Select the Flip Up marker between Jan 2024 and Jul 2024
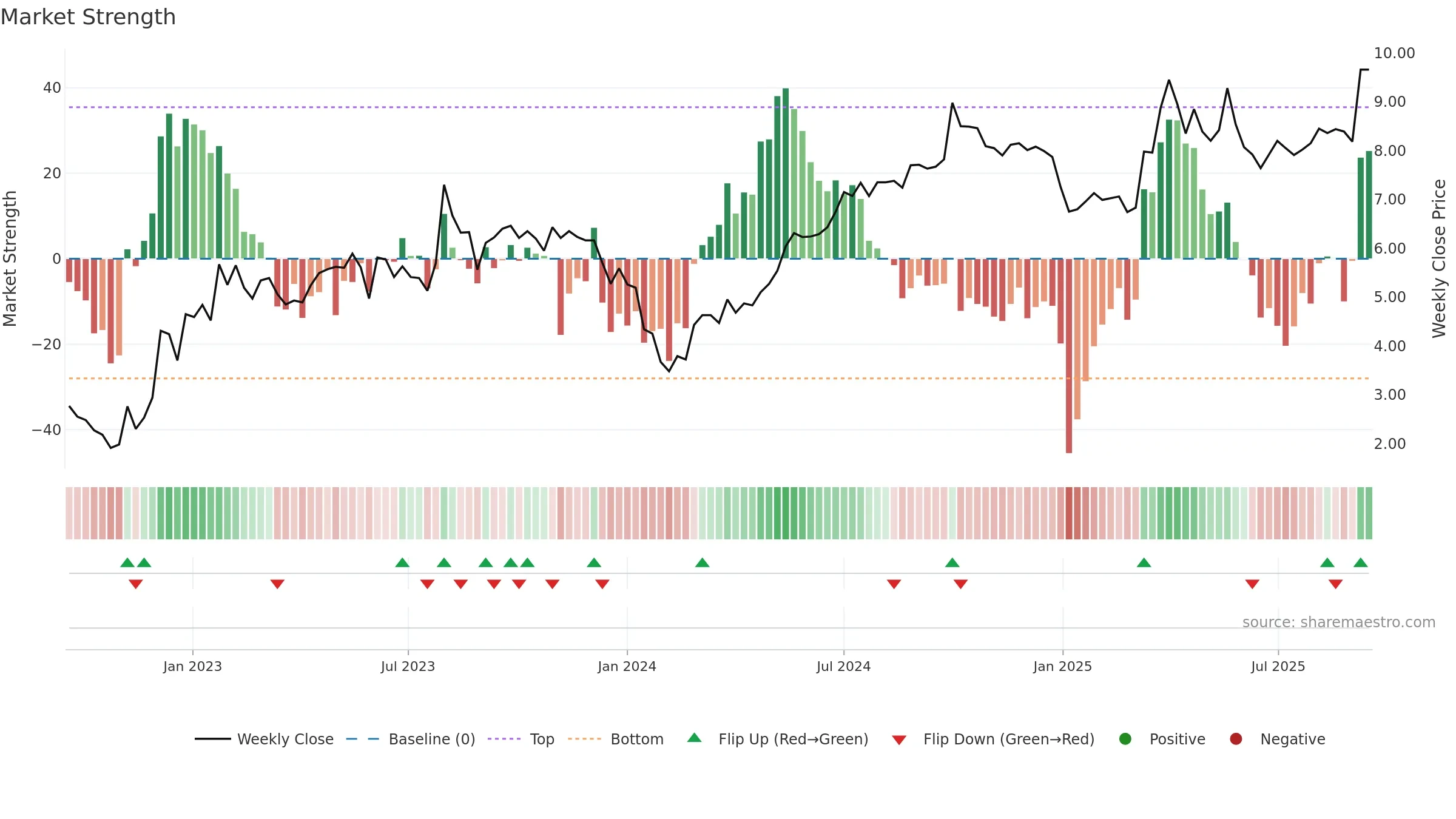Viewport: 1456px width, 819px height. click(703, 562)
